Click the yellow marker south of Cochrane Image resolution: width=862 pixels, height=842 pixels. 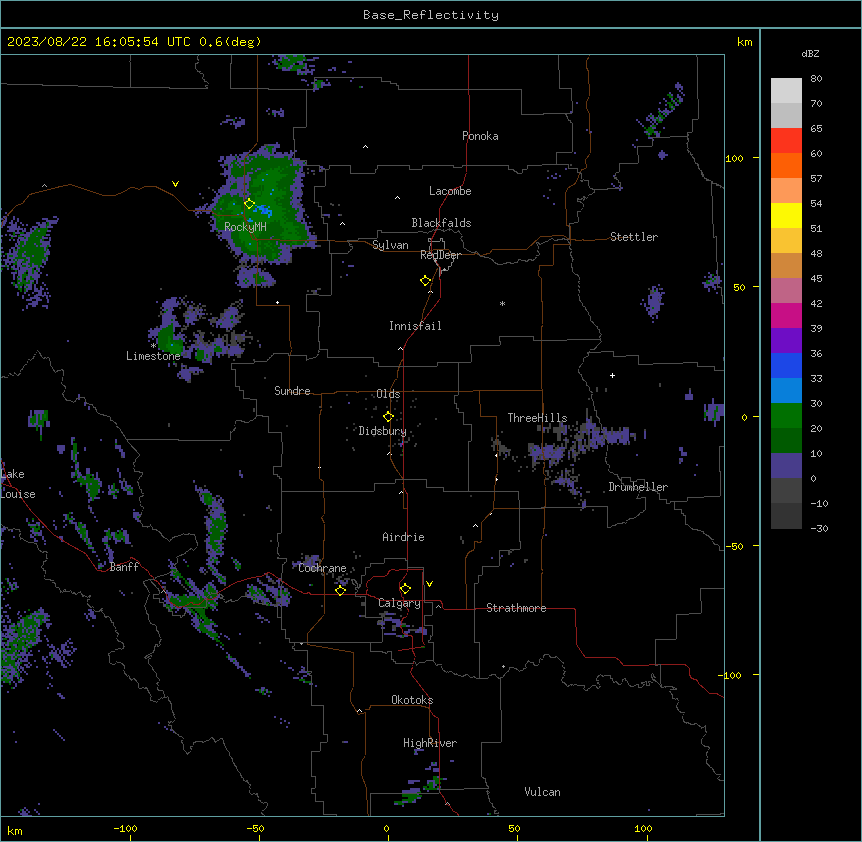(340, 590)
